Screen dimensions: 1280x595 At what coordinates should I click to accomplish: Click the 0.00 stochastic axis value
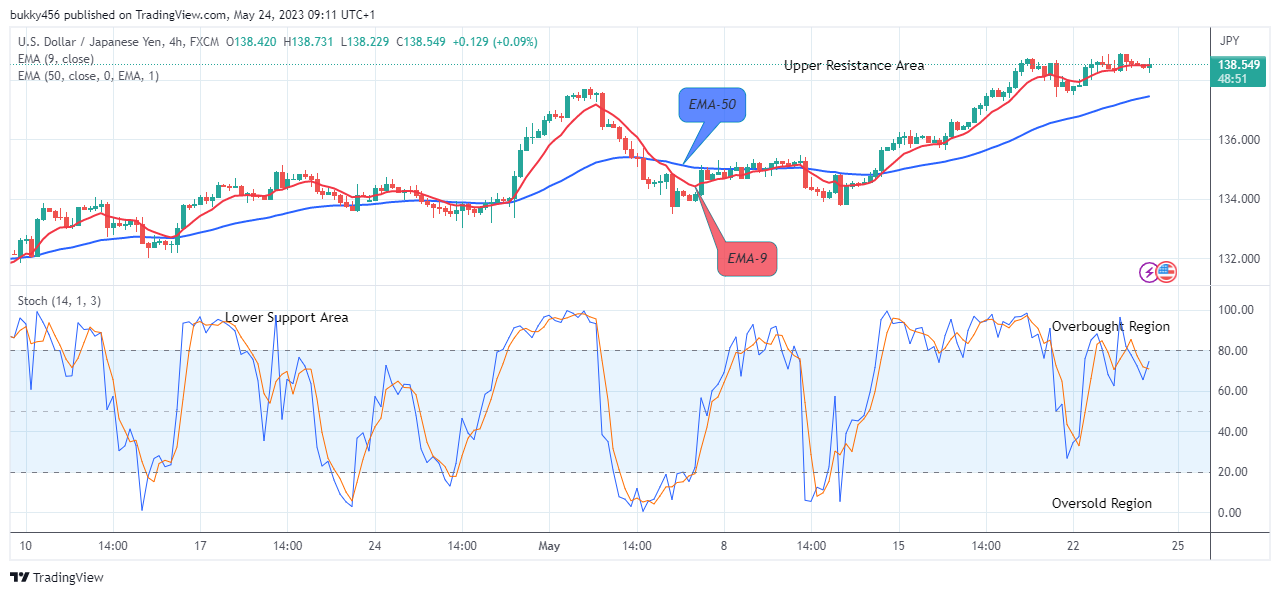pos(1230,513)
